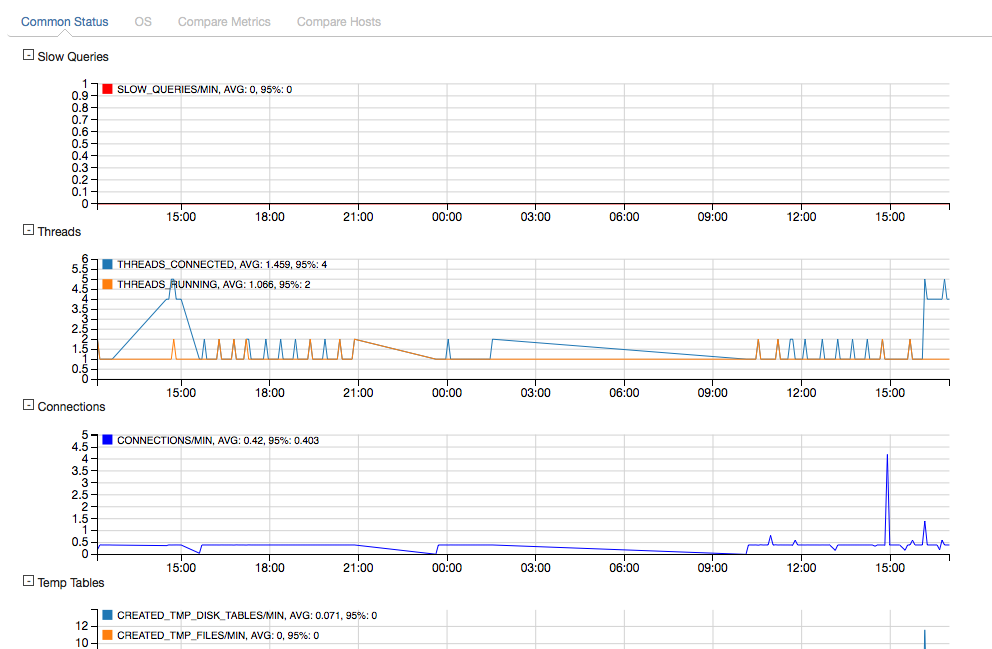Hide the Connections section using its minus box

point(28,406)
